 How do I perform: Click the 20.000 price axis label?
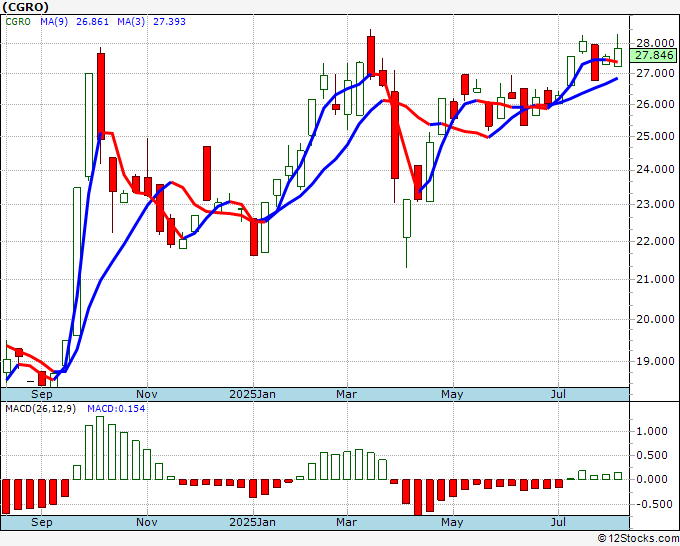[x=655, y=319]
